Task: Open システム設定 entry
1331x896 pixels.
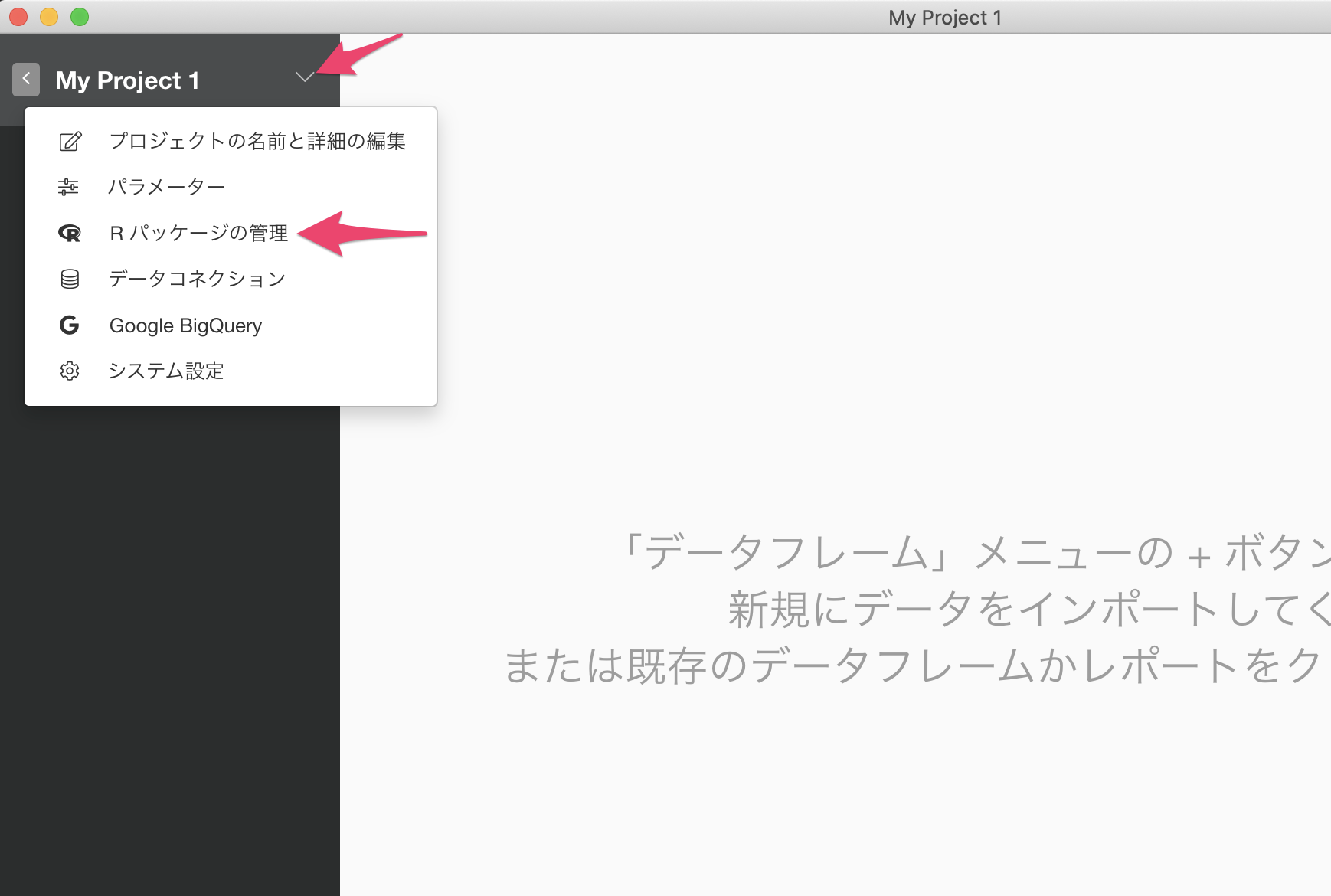Action: 231,371
